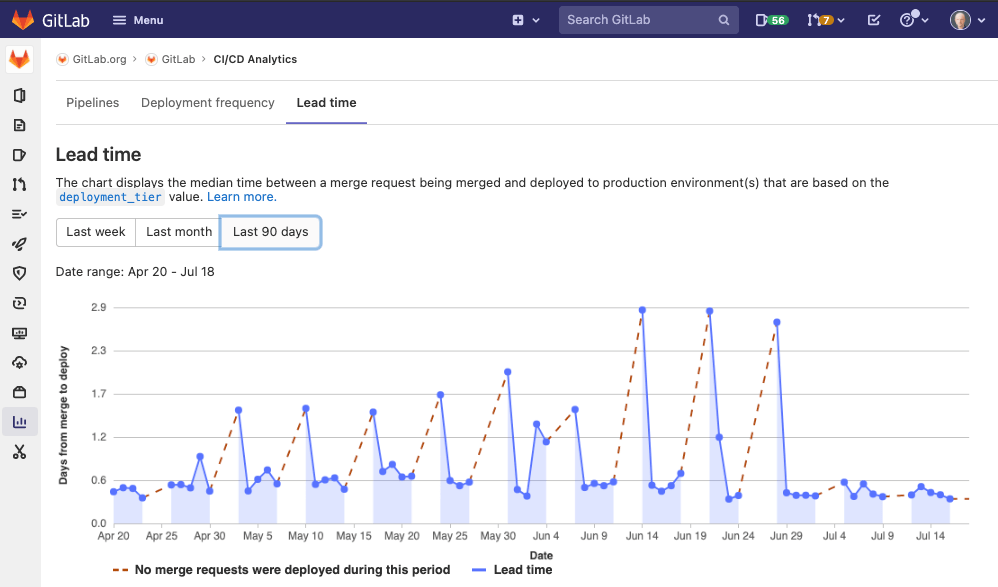
Task: Click the To-Do List icon in the top bar
Action: point(872,19)
